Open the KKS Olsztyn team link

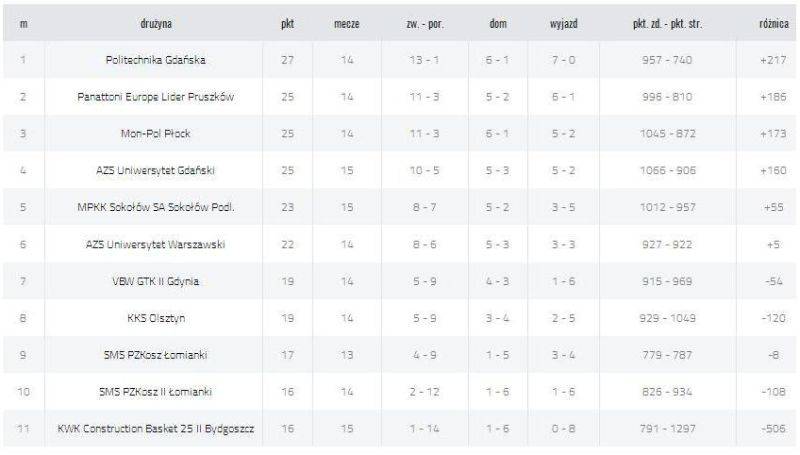point(156,318)
